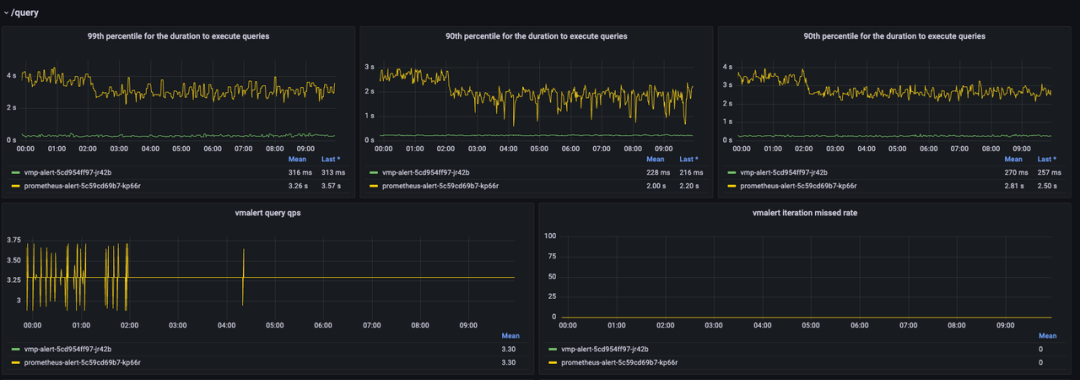Click the 3.57 s last value in 99th percentile legend
1080x380 pixels.
tap(332, 186)
